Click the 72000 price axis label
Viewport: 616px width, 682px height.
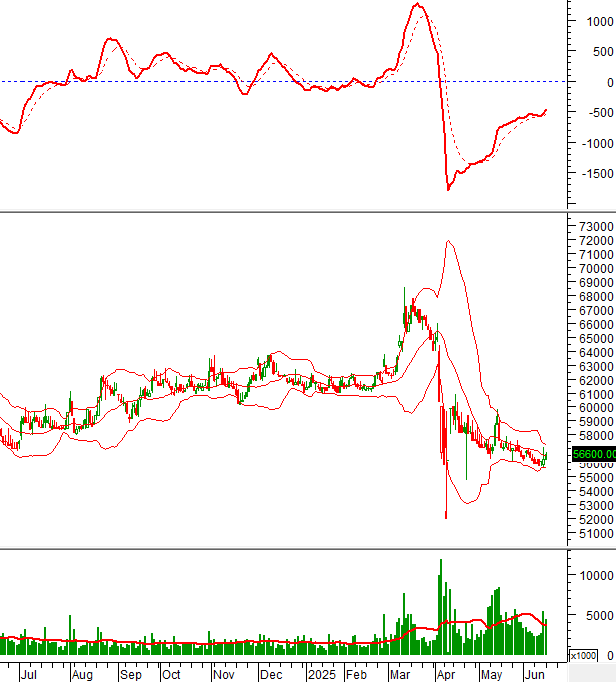(596, 240)
